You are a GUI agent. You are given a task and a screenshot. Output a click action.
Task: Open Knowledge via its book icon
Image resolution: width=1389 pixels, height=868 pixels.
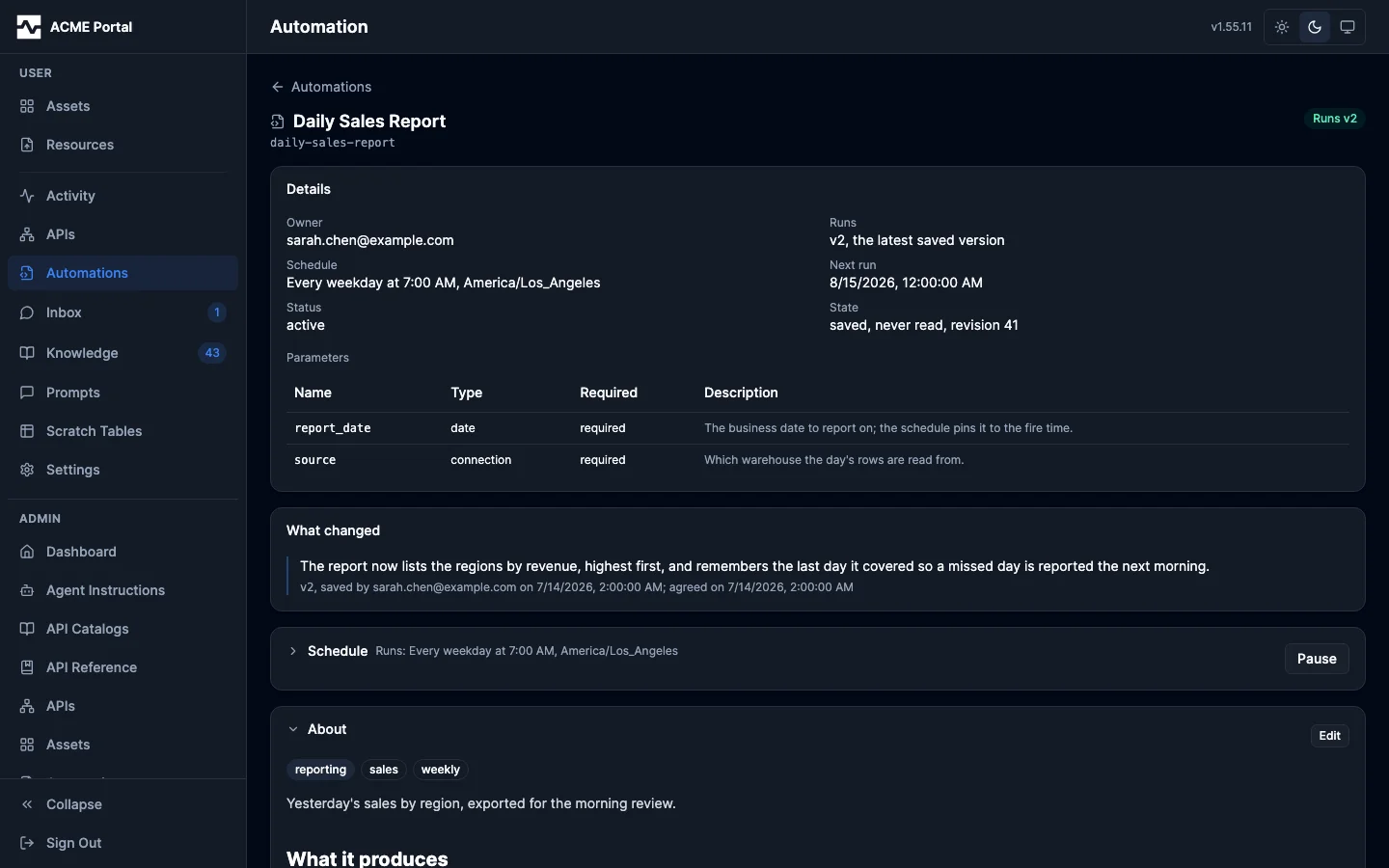(x=27, y=353)
